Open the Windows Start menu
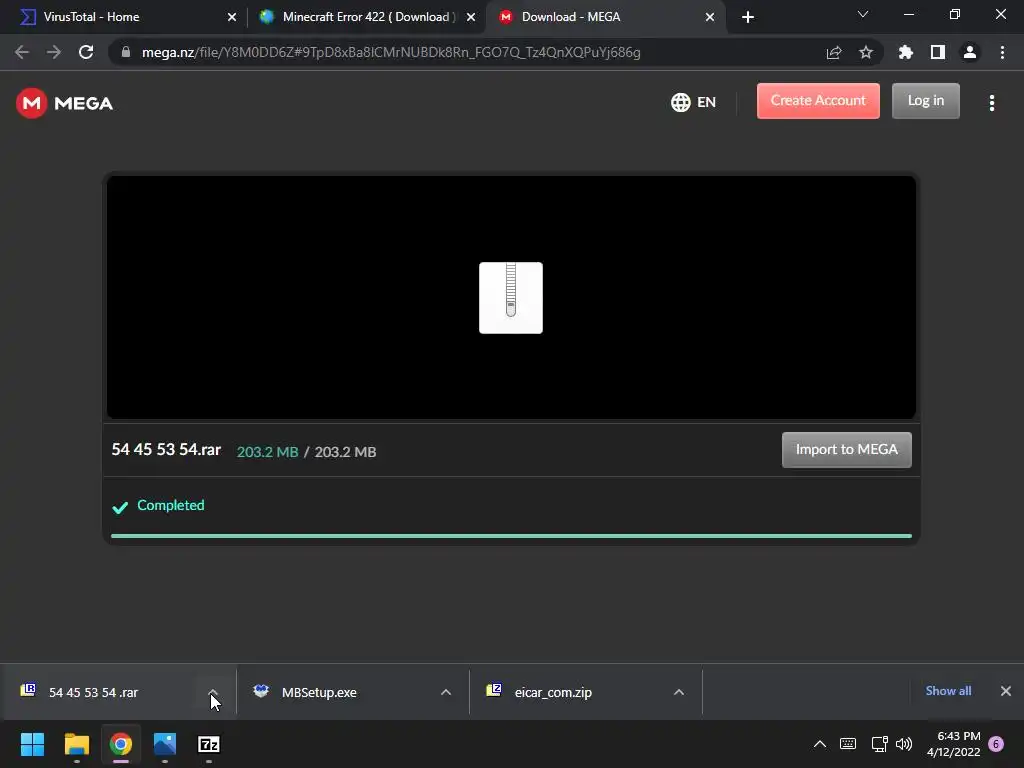1024x768 pixels. [32, 744]
